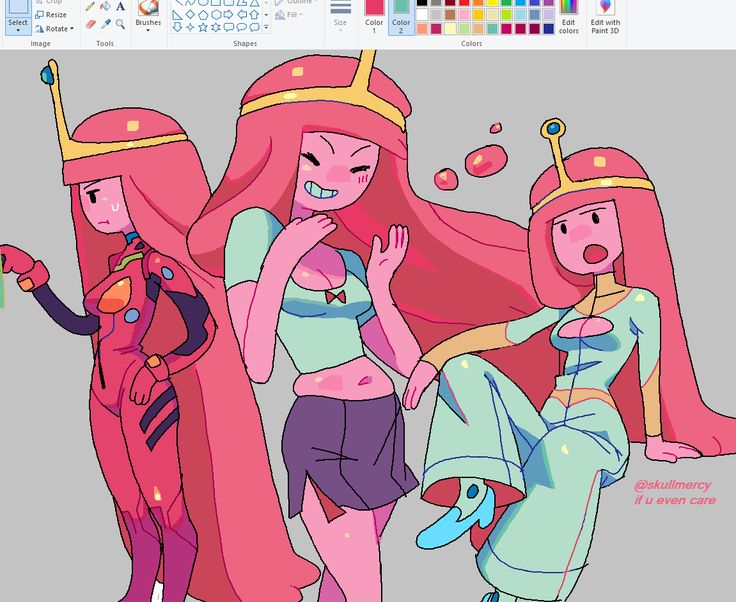736x602 pixels.
Task: Pick the custom light green swatch
Action: coord(464,29)
